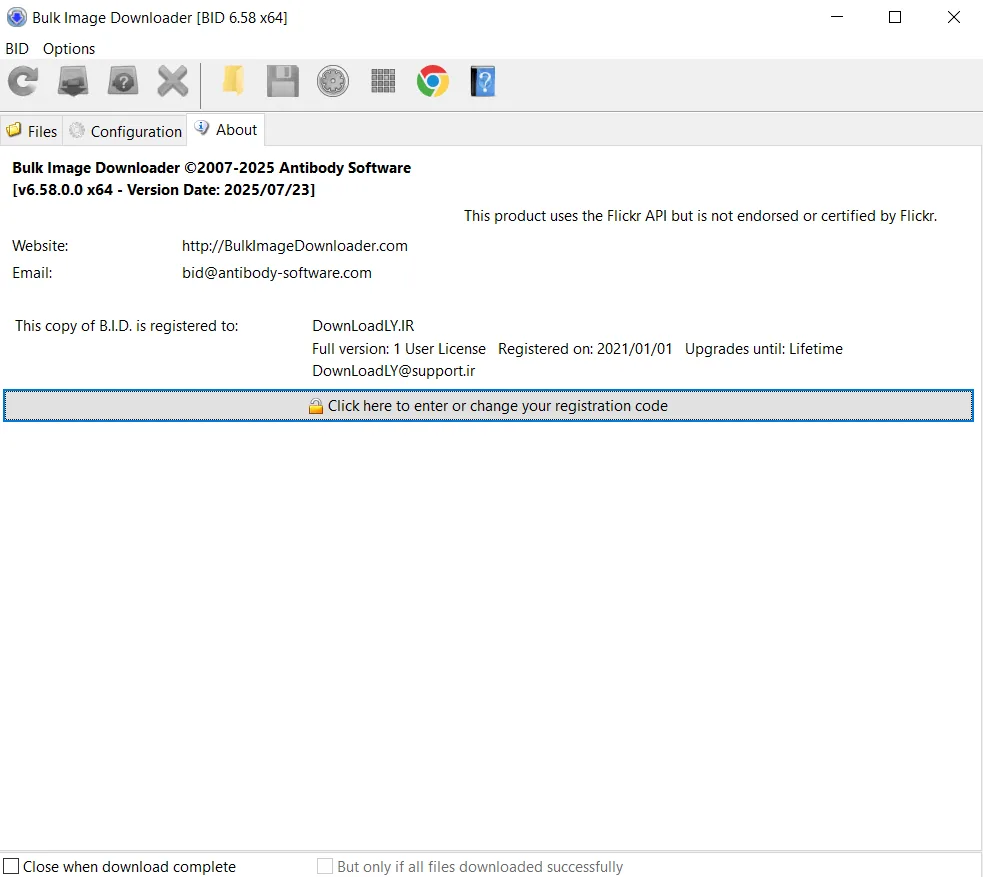
Task: Open the BulkImageDownloader.com website link
Action: 295,246
